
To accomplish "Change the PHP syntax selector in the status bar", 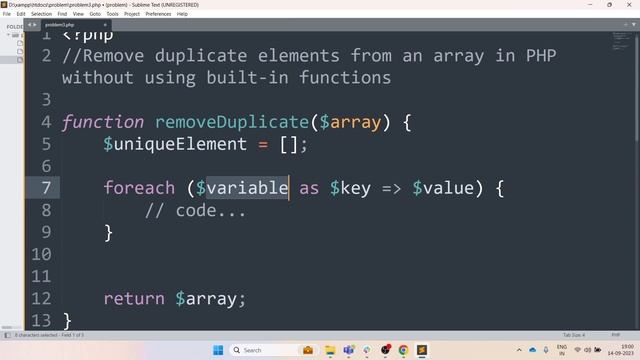I will pyautogui.click(x=616, y=335).
